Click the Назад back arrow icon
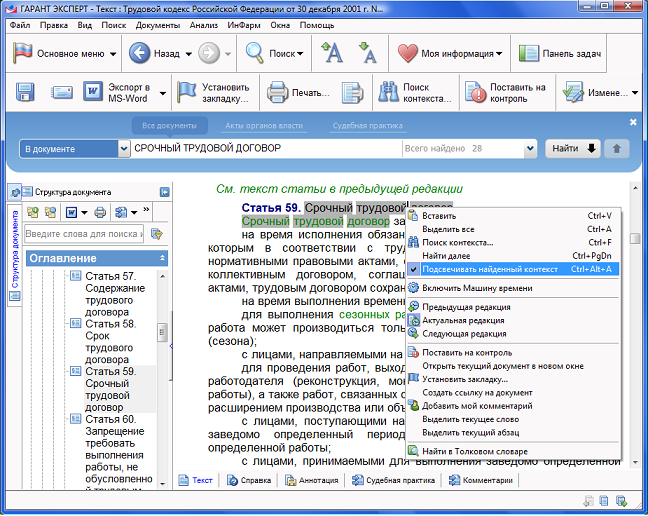 [140, 53]
